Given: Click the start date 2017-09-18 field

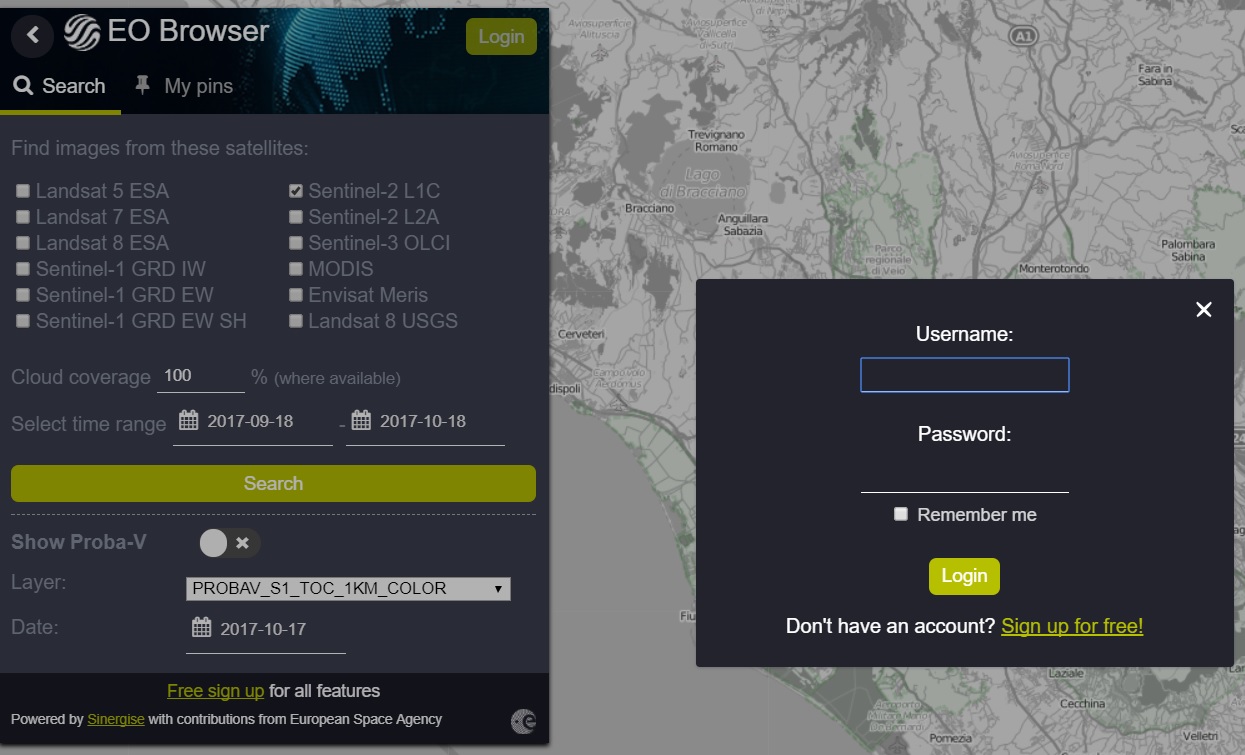Looking at the screenshot, I should (x=253, y=422).
